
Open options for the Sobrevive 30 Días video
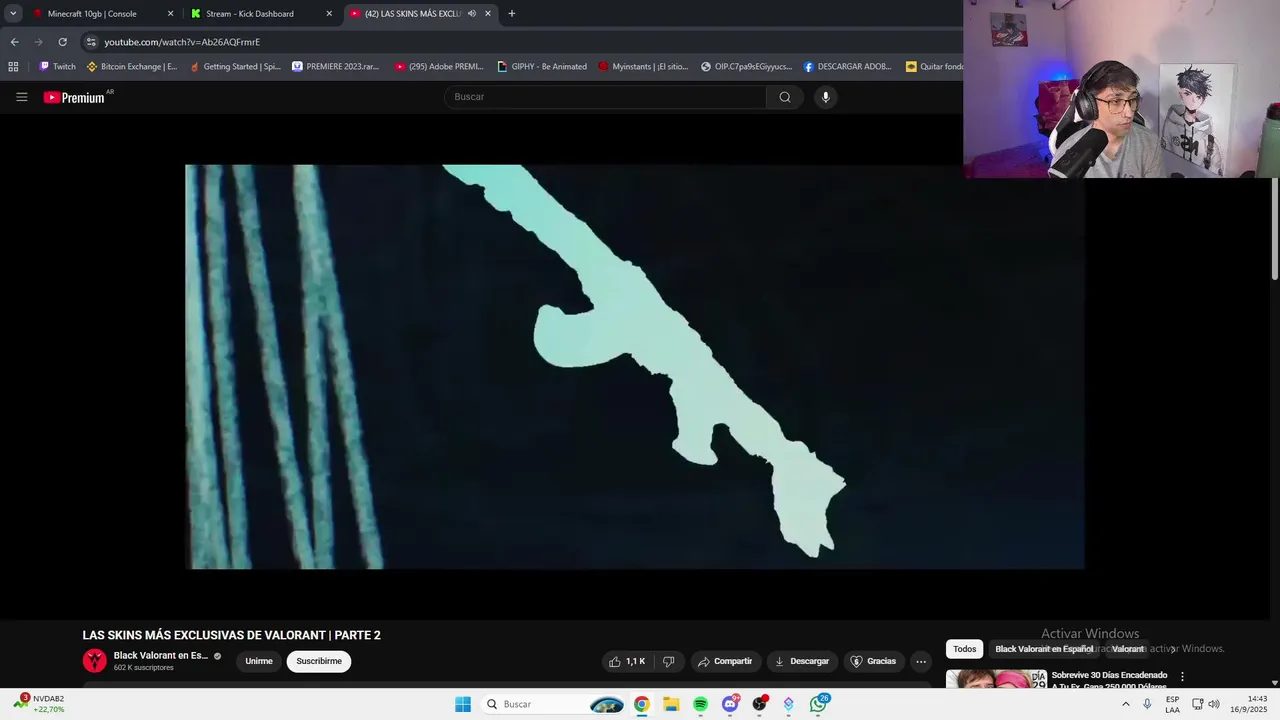pos(1182,677)
